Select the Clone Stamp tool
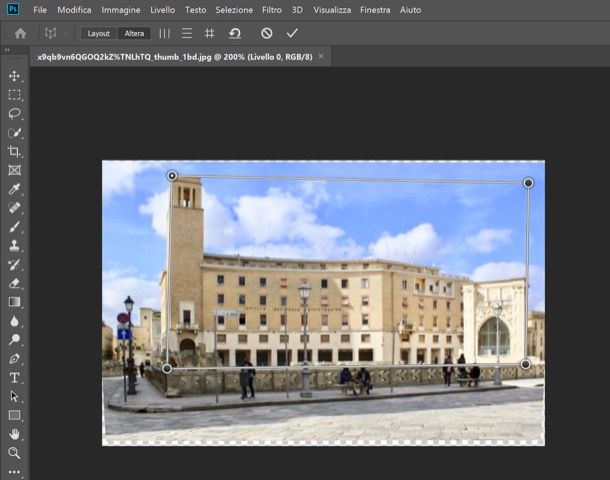 14,245
